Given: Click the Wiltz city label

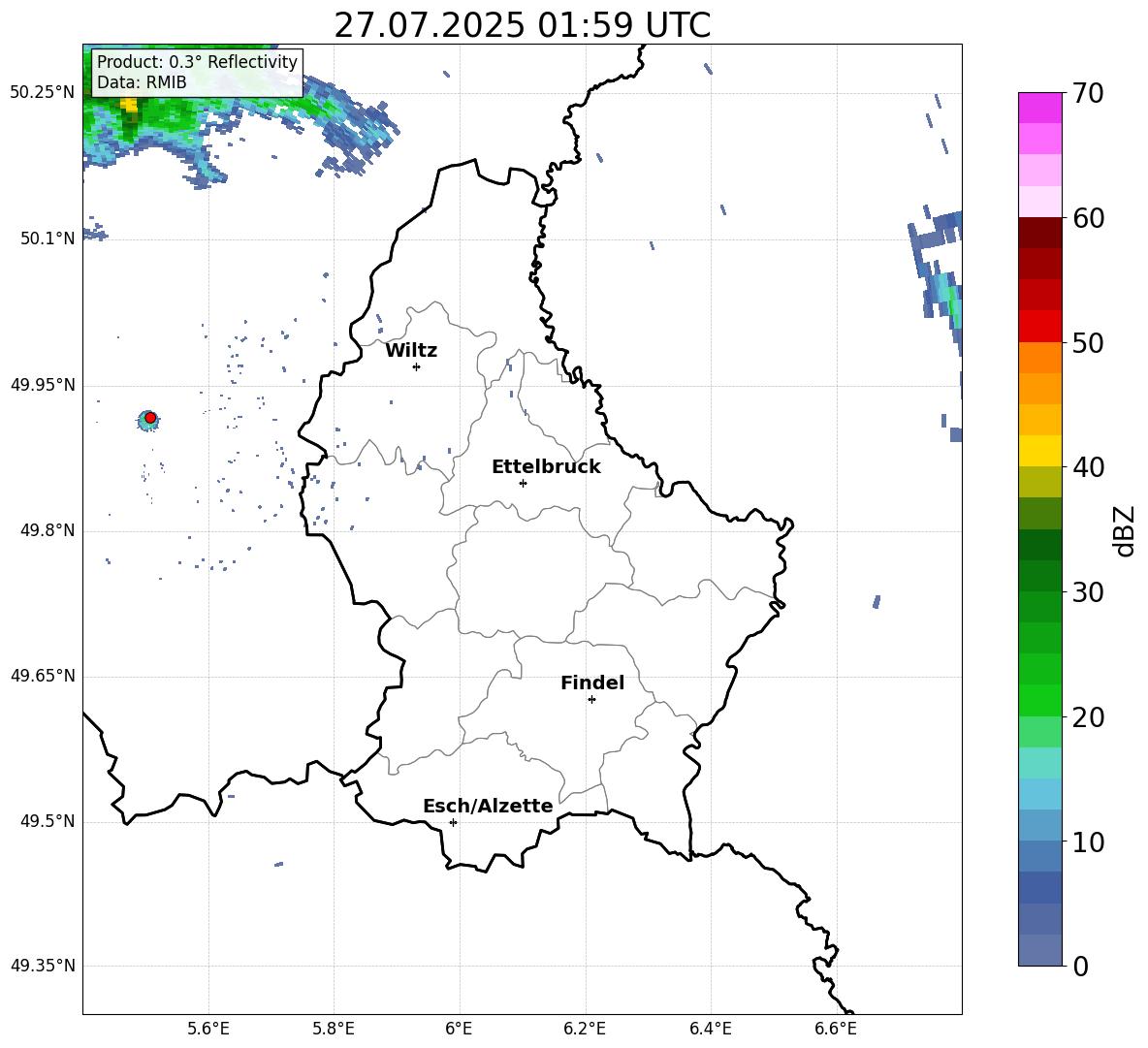Looking at the screenshot, I should (411, 351).
